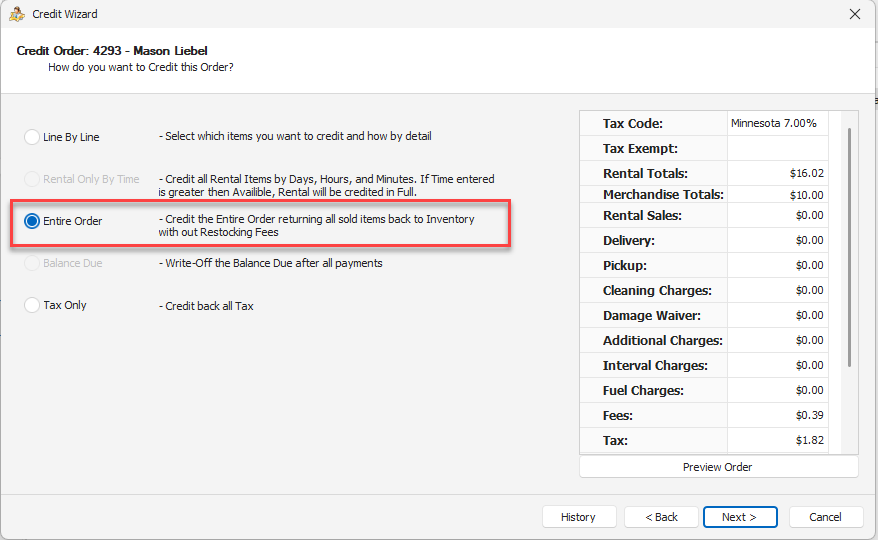Click the Credit Wizard title bar icon
Screen dimensions: 878x540
click(x=17, y=14)
